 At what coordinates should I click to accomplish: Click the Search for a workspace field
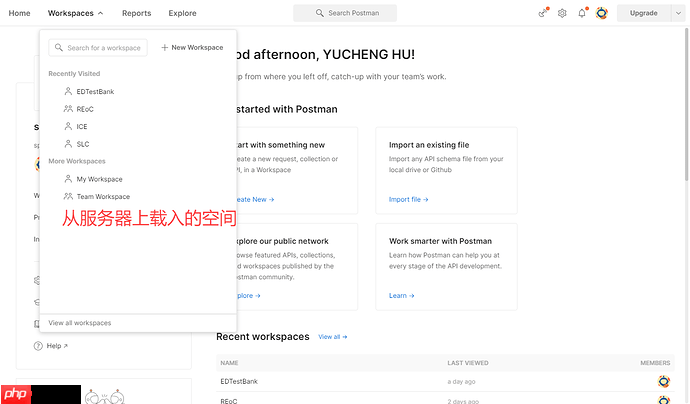click(x=98, y=48)
